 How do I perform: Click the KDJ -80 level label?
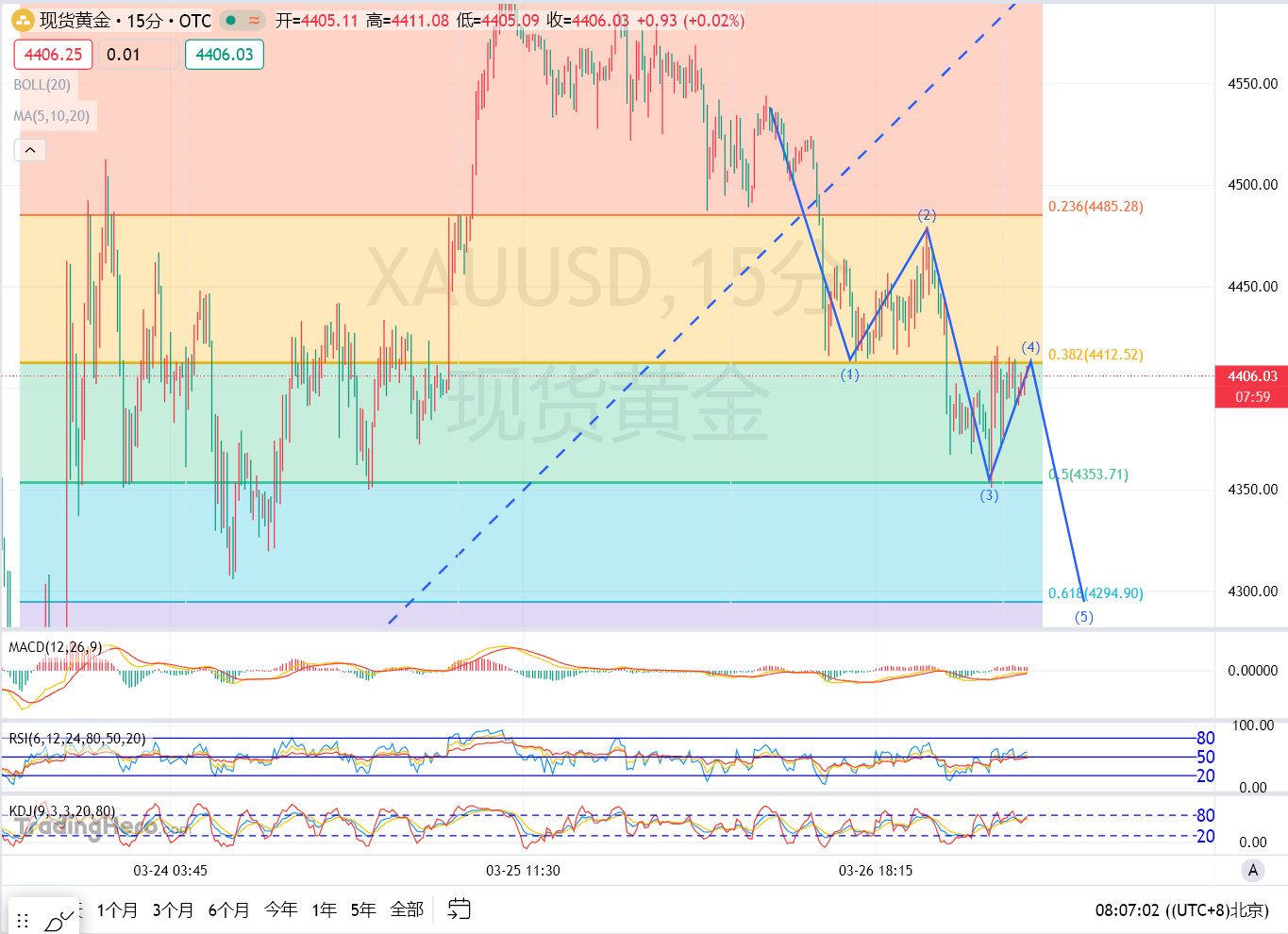1204,815
